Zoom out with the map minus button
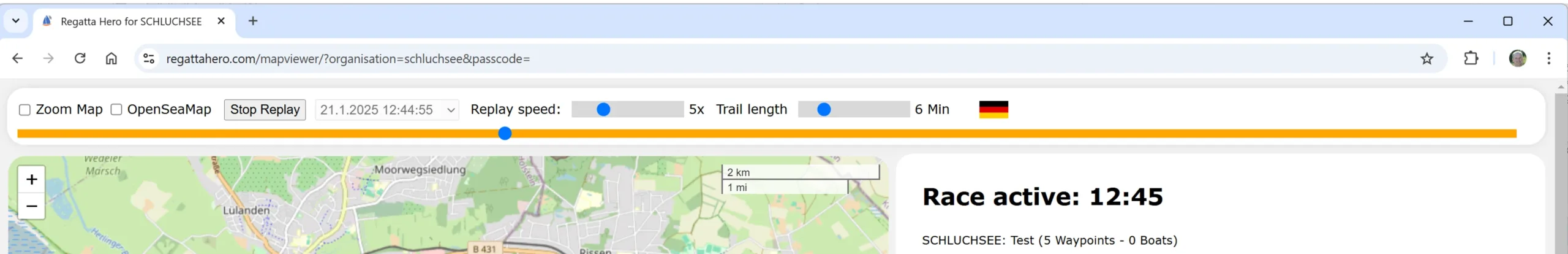This screenshot has width=1568, height=254. point(32,206)
